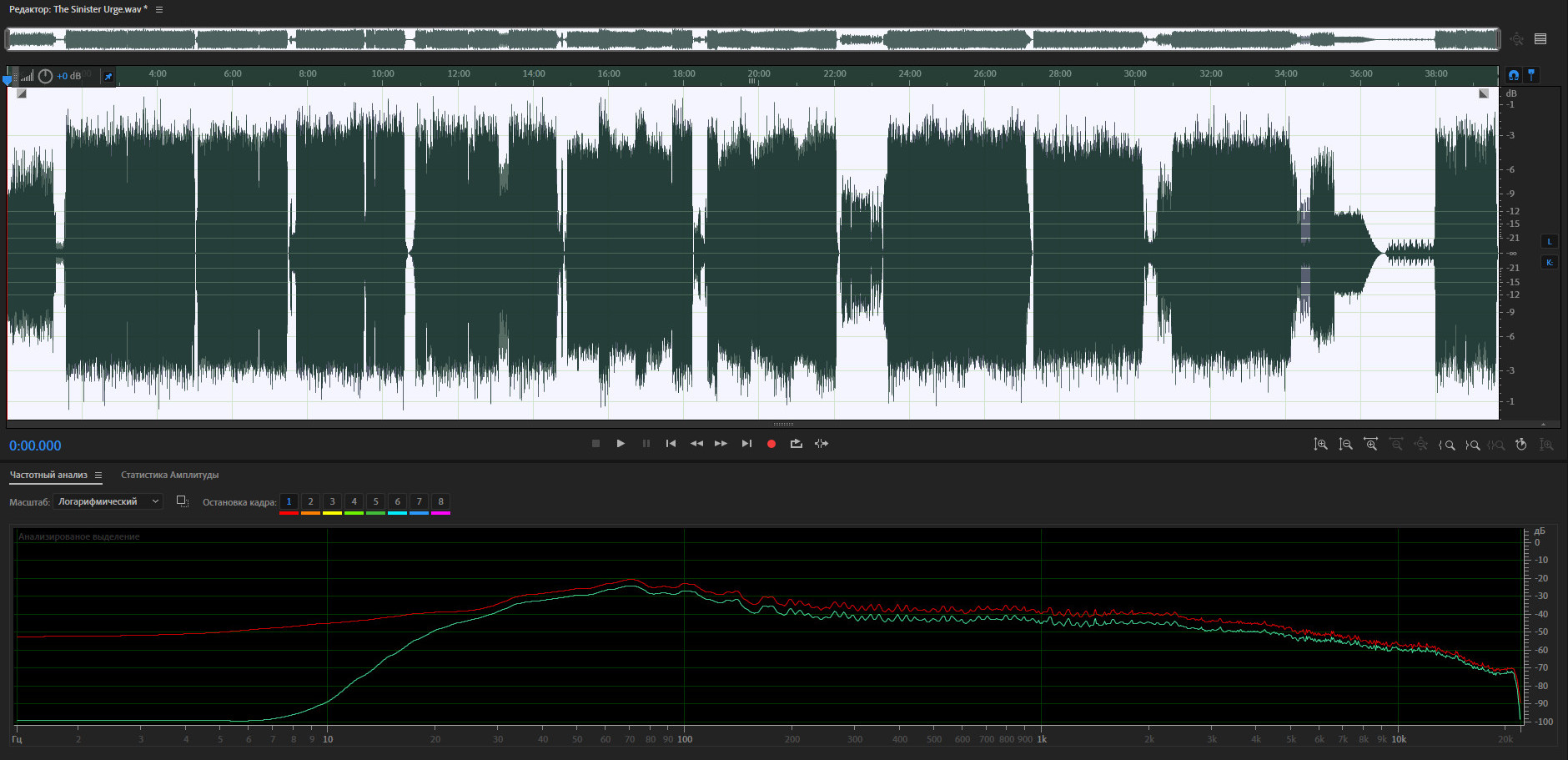Toggle hold frame 1 button
The width and height of the screenshot is (1568, 760).
pyautogui.click(x=289, y=502)
